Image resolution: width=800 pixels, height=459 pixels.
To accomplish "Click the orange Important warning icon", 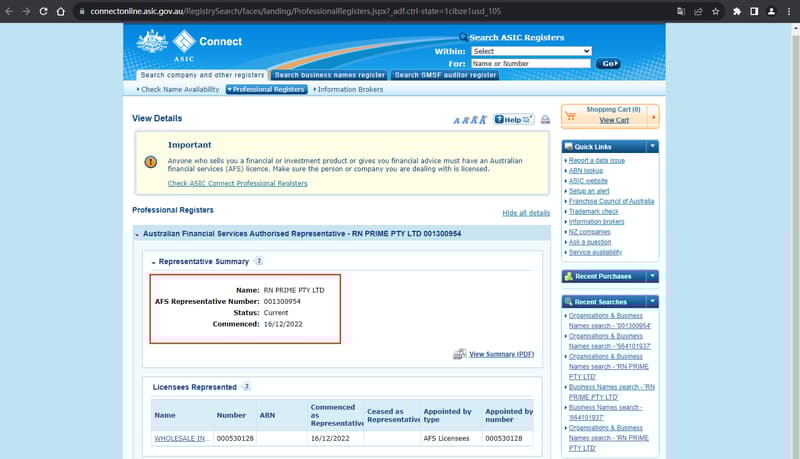I will coord(151,162).
